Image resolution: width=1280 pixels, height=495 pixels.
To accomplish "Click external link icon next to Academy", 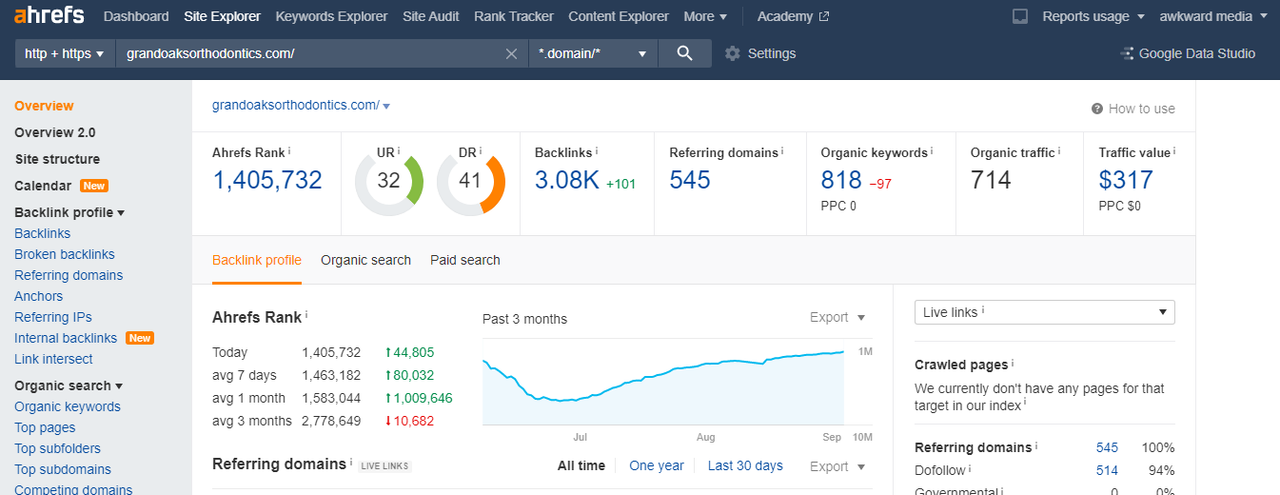I will [x=824, y=17].
